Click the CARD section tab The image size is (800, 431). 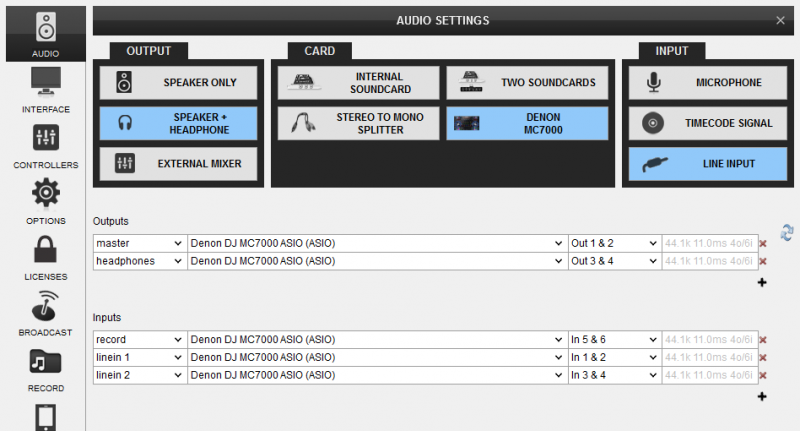pyautogui.click(x=319, y=51)
